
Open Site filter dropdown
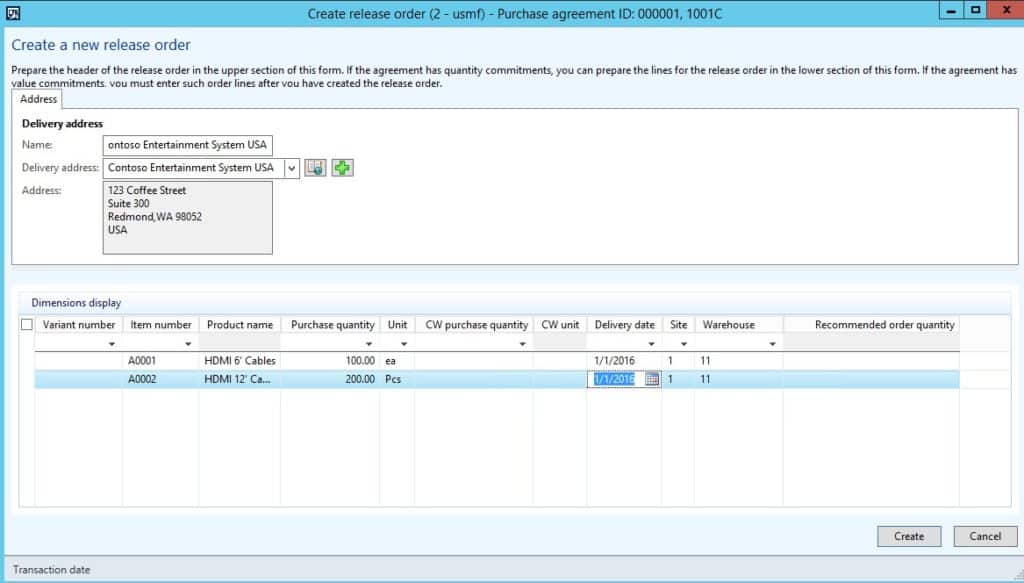[x=684, y=343]
